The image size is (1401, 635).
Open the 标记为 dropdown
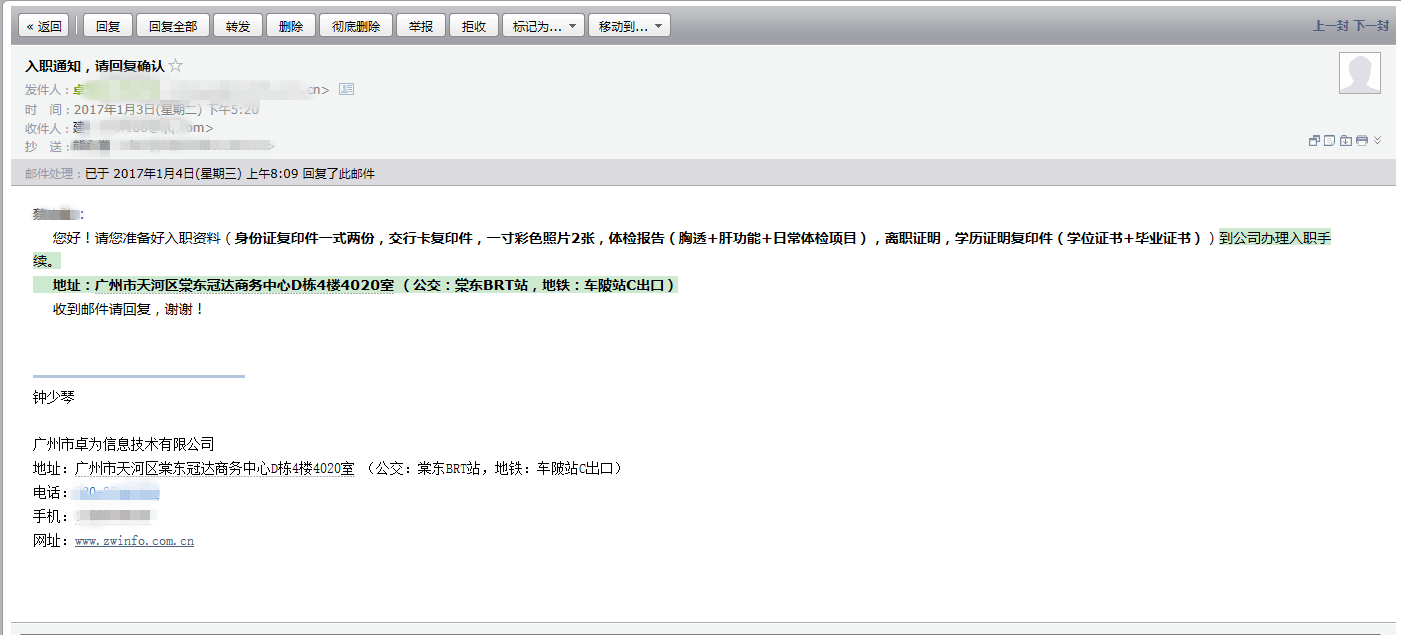point(543,26)
